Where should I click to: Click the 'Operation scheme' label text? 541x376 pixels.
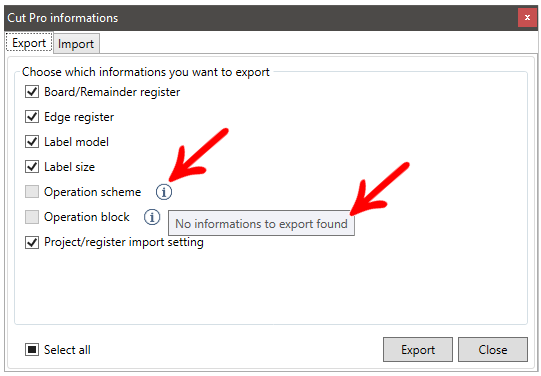point(92,192)
